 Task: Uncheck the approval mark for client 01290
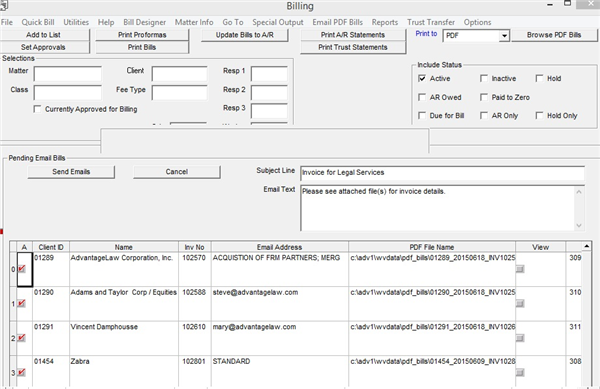pyautogui.click(x=22, y=303)
